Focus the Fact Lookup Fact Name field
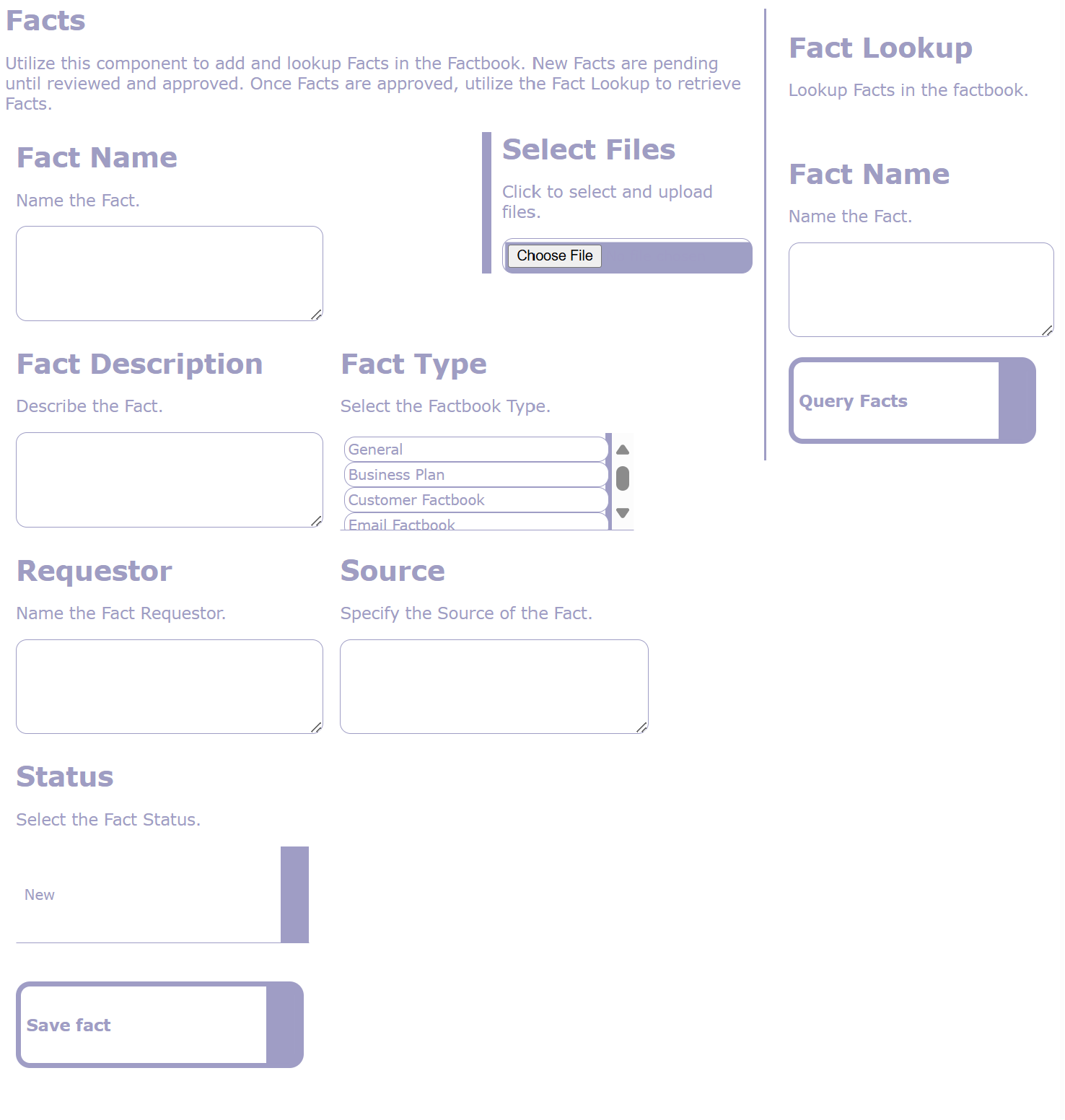Screen dimensions: 1065x1120 tap(921, 289)
